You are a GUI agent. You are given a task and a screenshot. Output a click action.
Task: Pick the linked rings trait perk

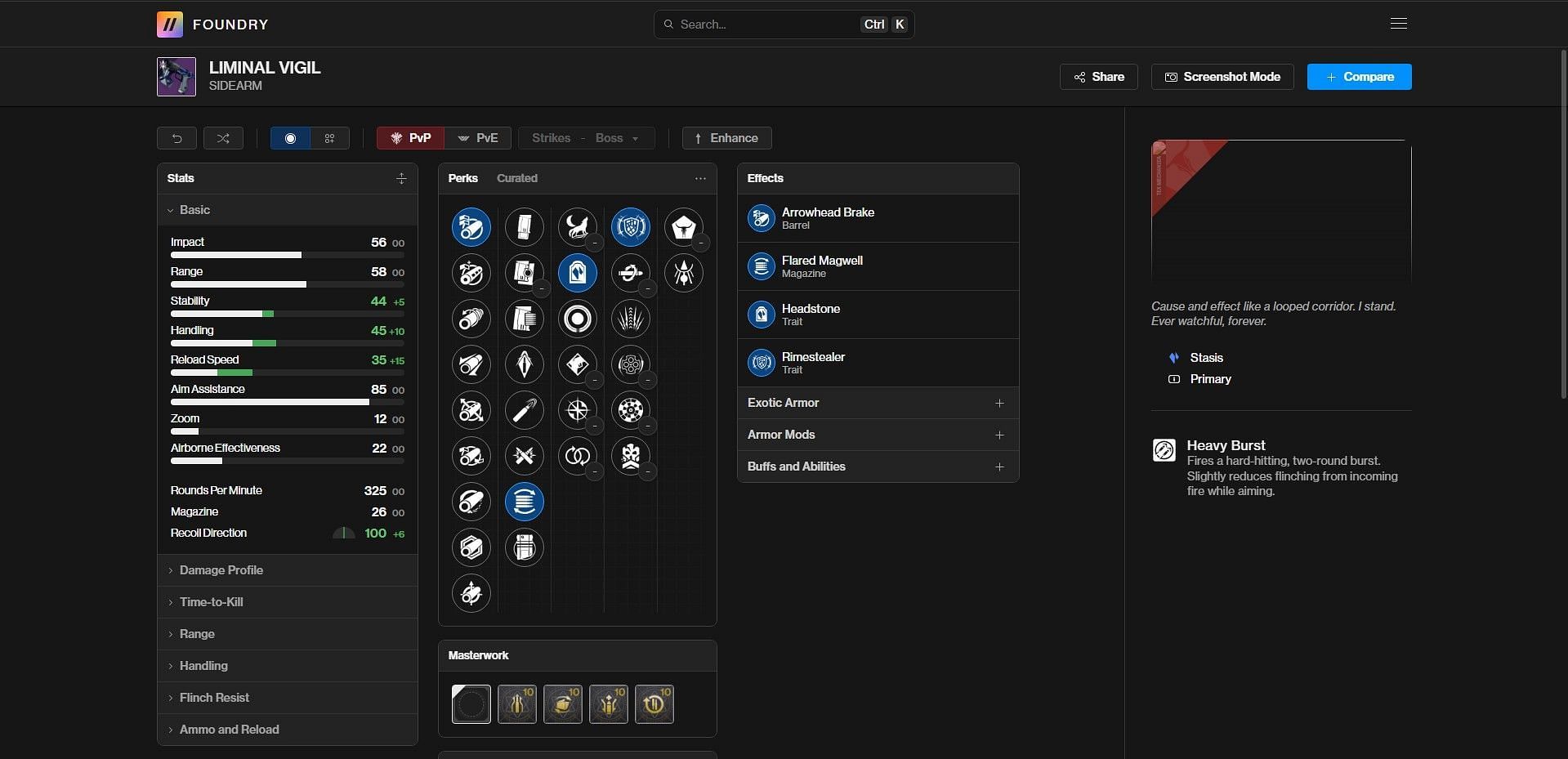(578, 456)
